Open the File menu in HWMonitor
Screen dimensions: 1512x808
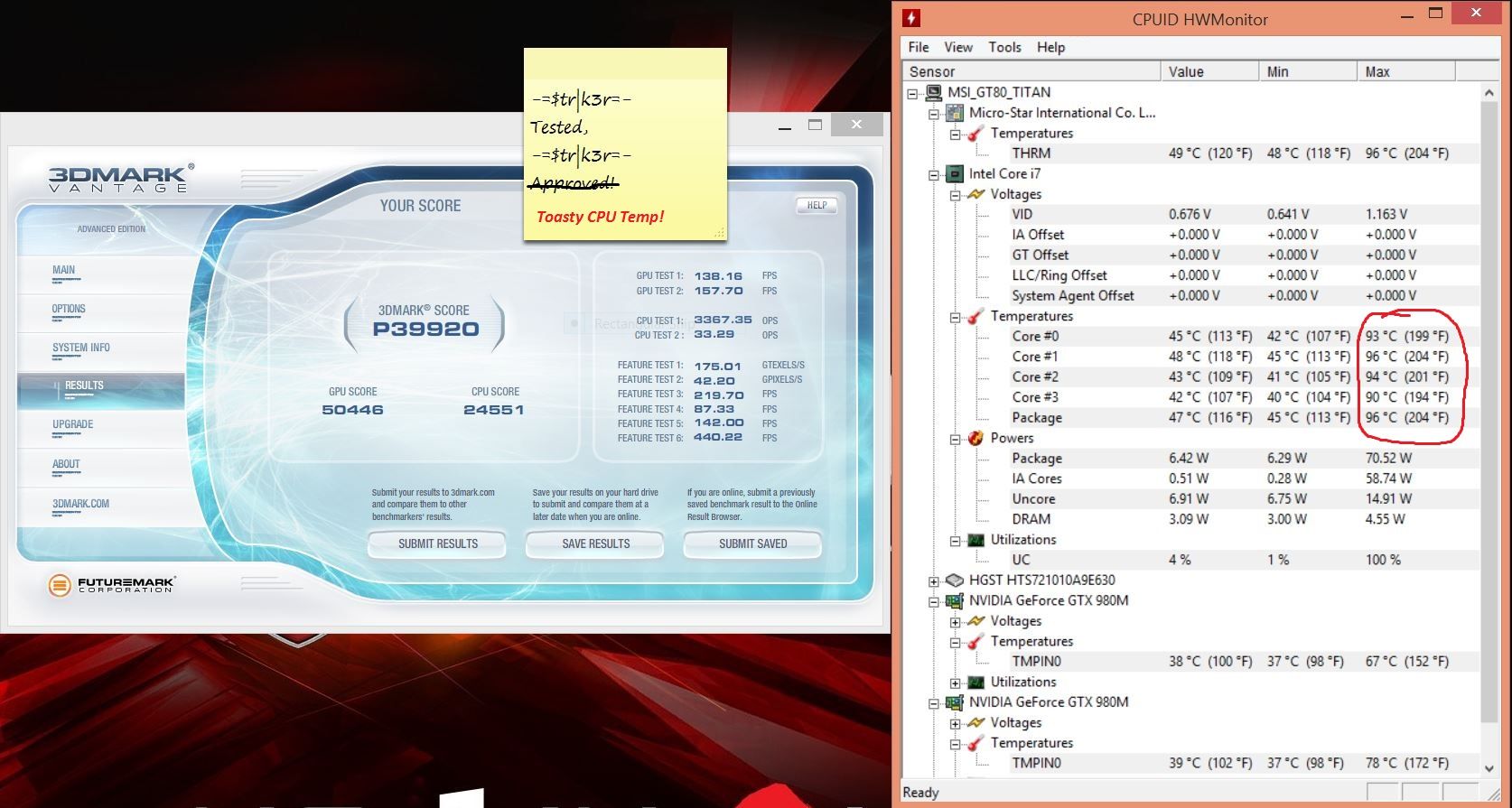tap(919, 47)
